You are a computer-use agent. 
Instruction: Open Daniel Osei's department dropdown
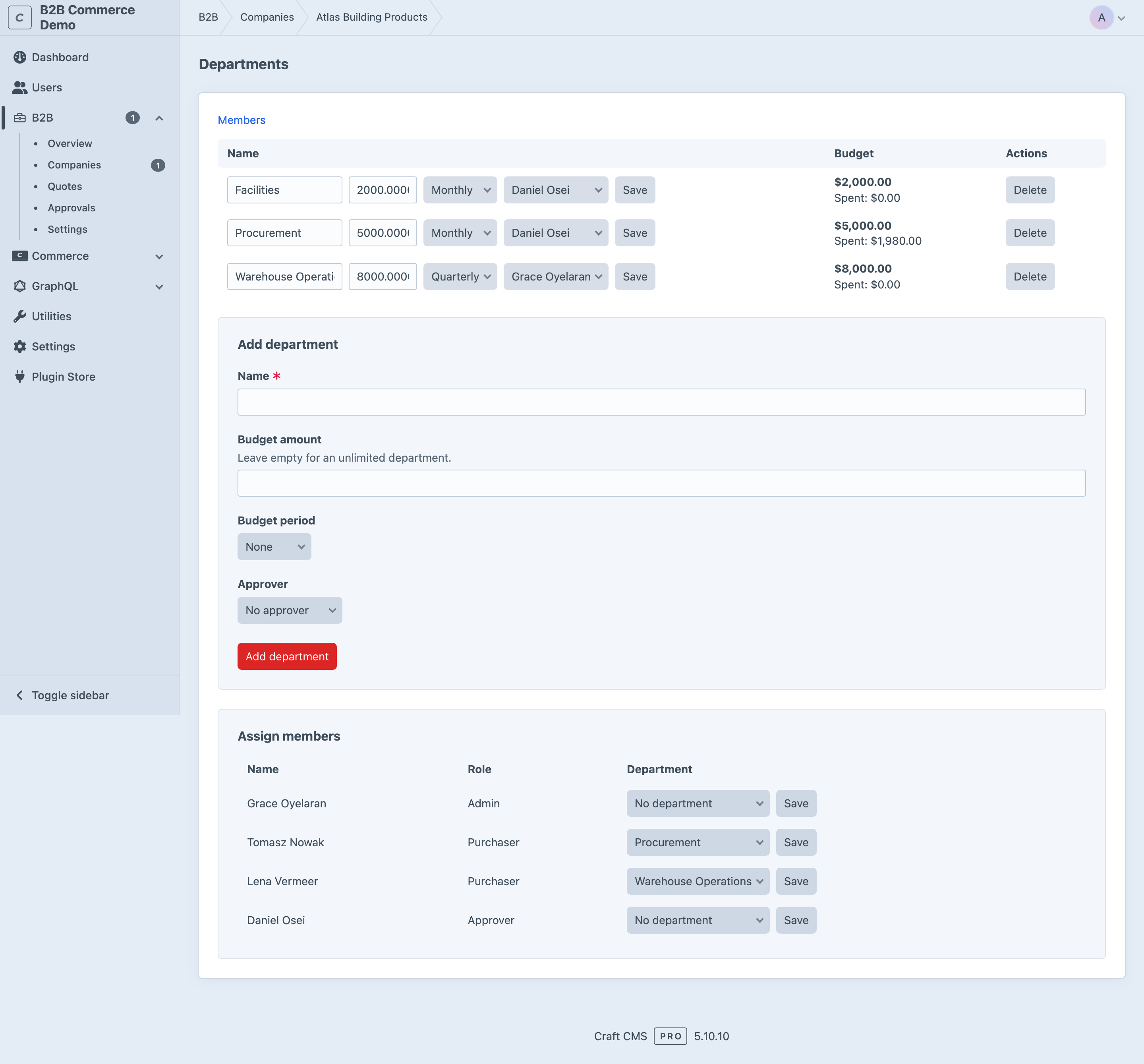coord(698,920)
